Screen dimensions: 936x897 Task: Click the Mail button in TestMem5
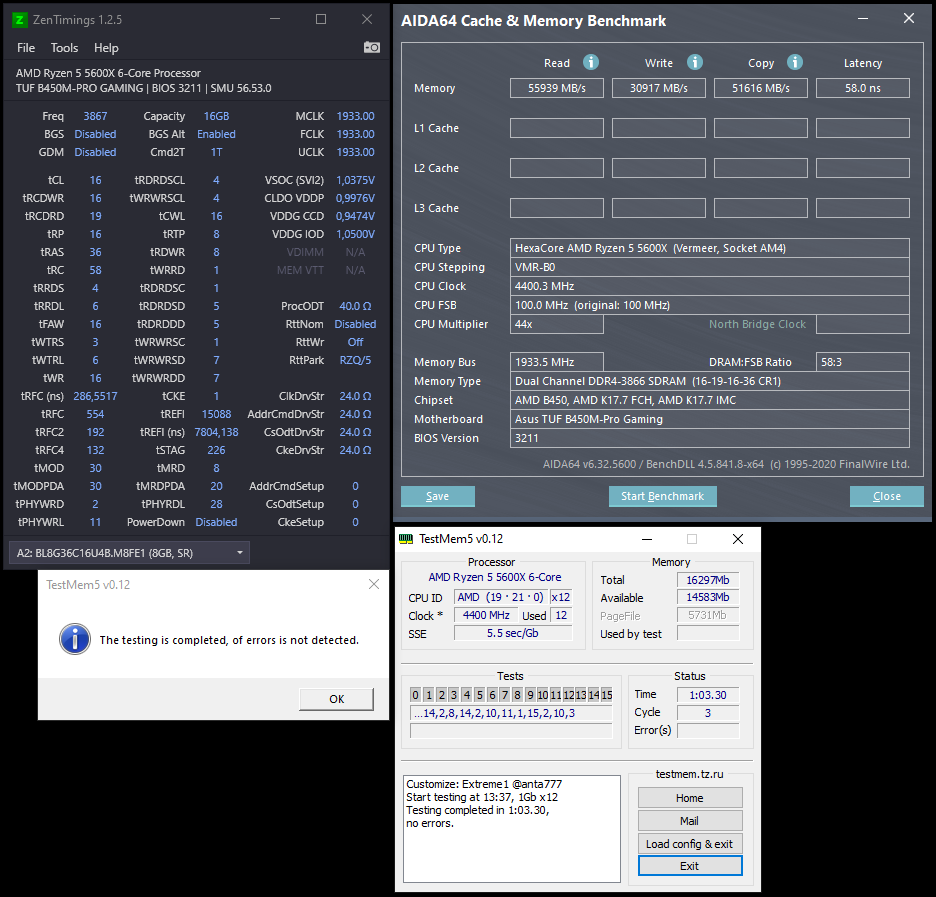click(x=690, y=821)
